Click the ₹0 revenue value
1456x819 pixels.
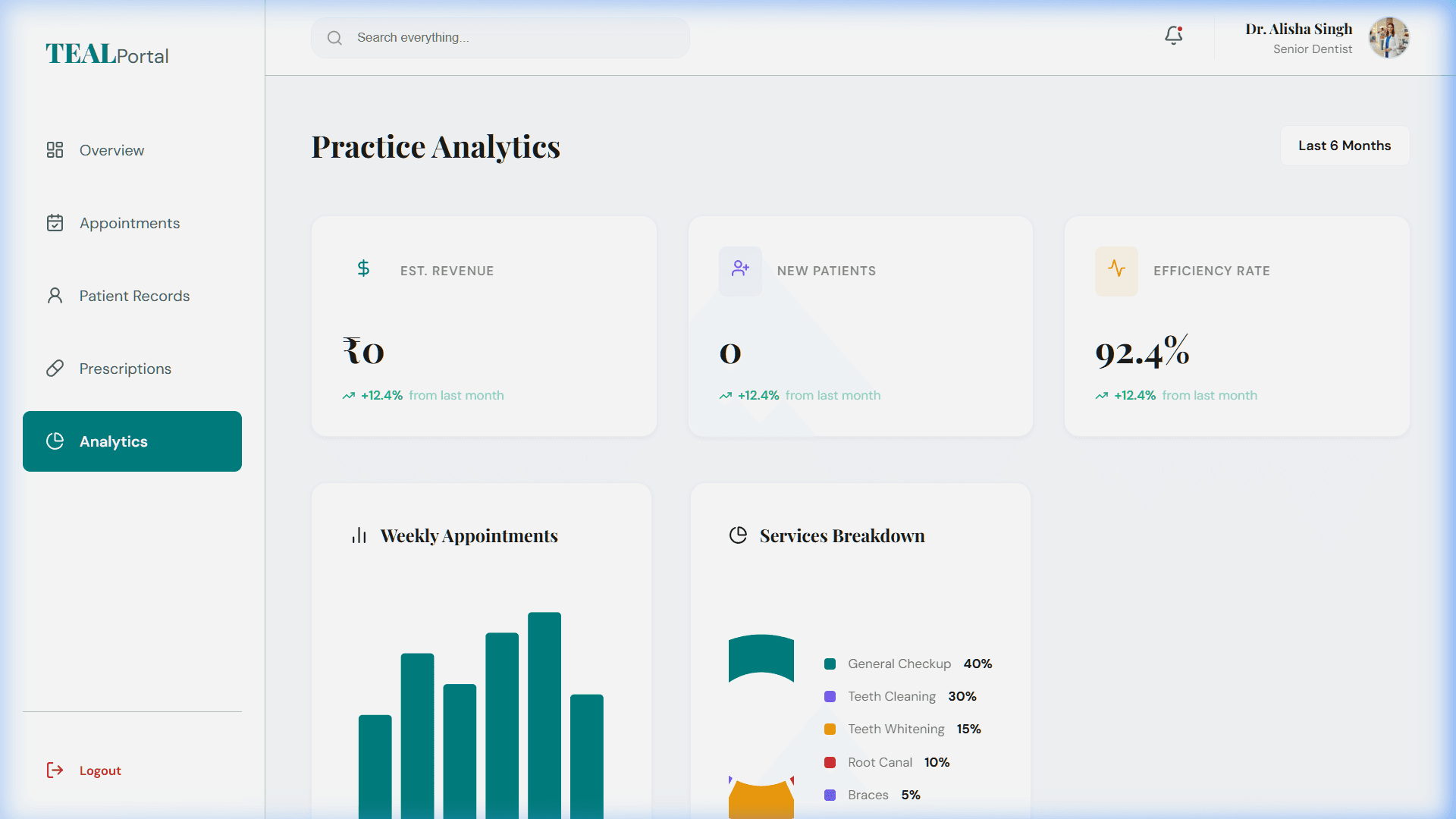click(363, 351)
